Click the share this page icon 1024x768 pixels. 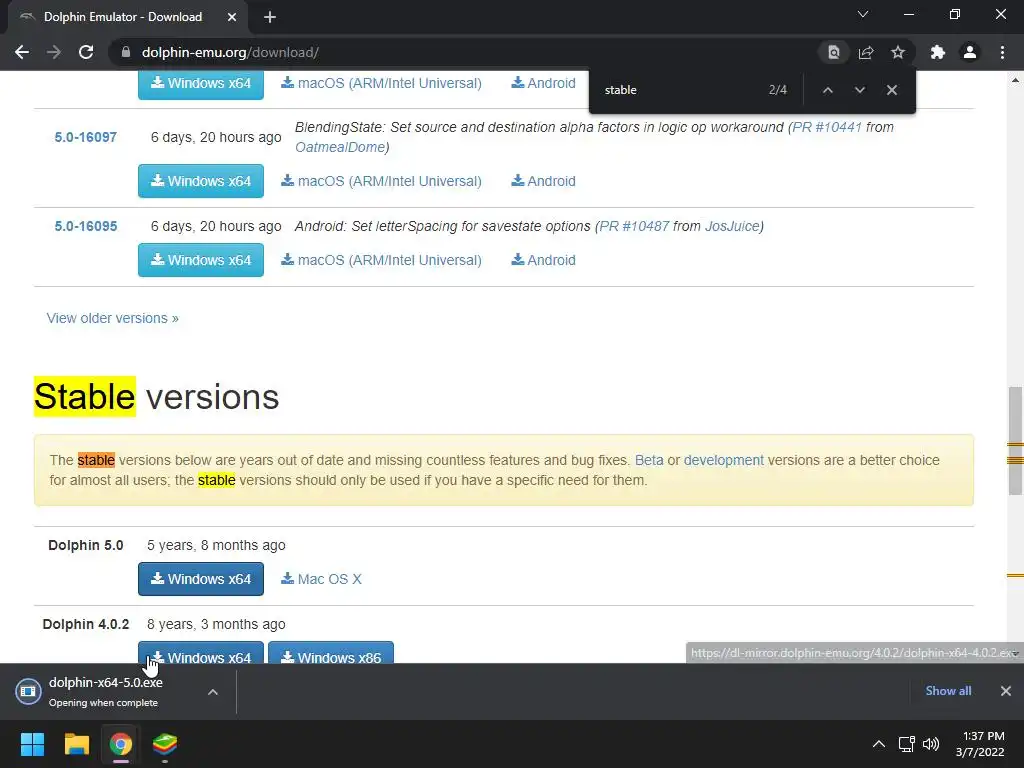[x=866, y=52]
